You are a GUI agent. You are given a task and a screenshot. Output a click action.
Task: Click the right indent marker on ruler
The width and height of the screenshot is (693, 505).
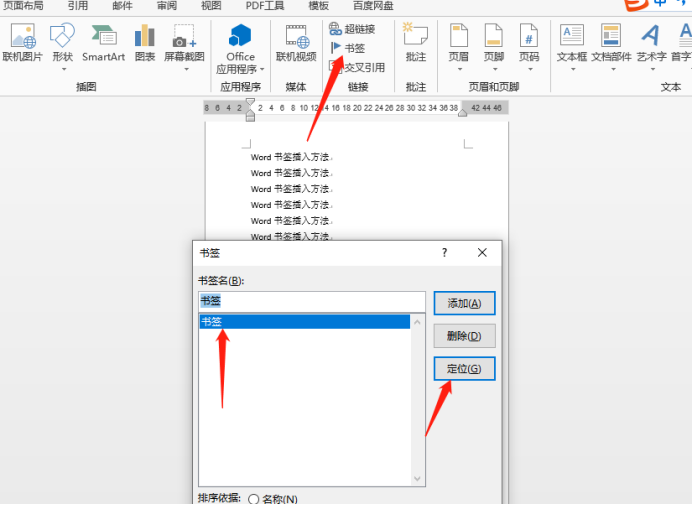tap(462, 113)
